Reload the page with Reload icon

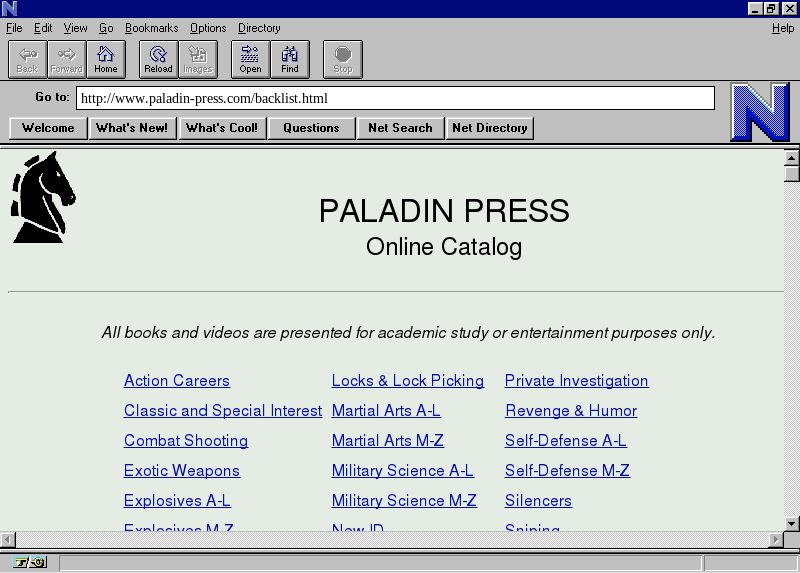158,59
